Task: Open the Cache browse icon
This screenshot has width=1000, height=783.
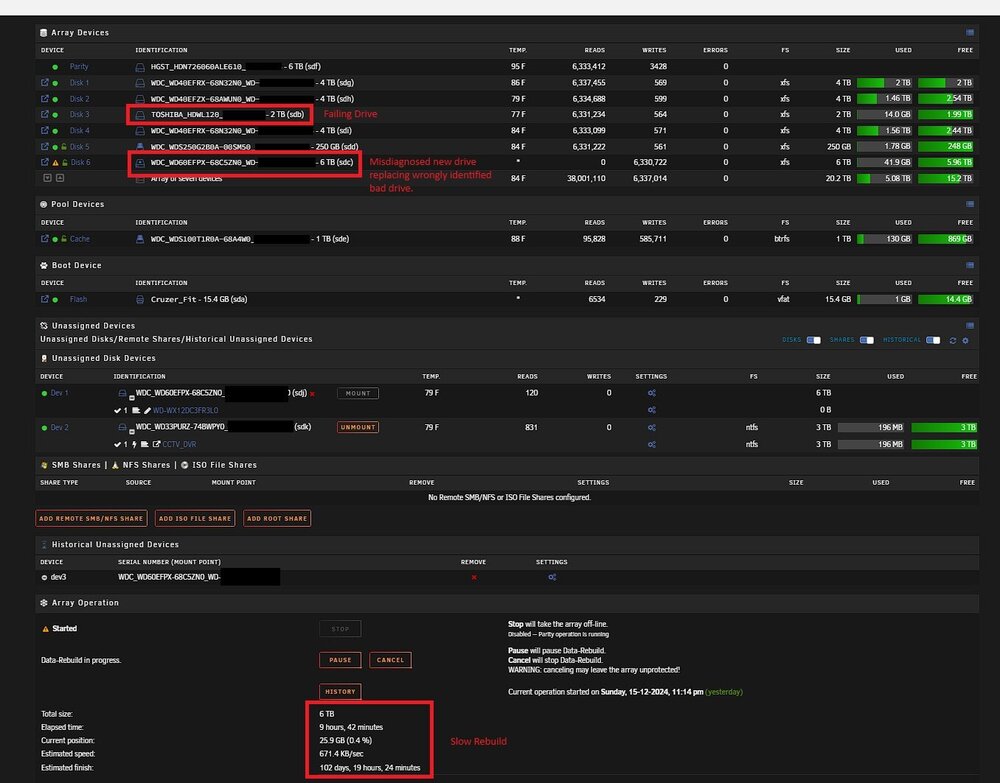Action: 45,238
